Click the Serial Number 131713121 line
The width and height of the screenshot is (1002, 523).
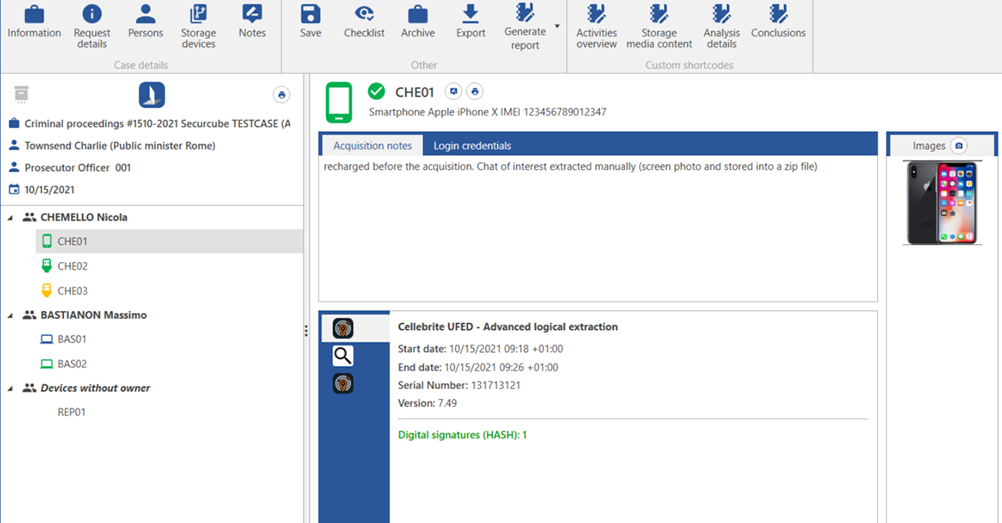pyautogui.click(x=459, y=385)
